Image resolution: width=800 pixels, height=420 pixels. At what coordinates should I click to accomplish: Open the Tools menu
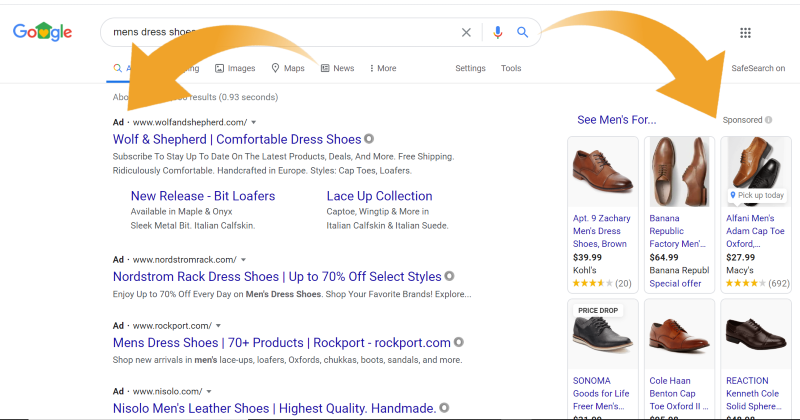(511, 68)
